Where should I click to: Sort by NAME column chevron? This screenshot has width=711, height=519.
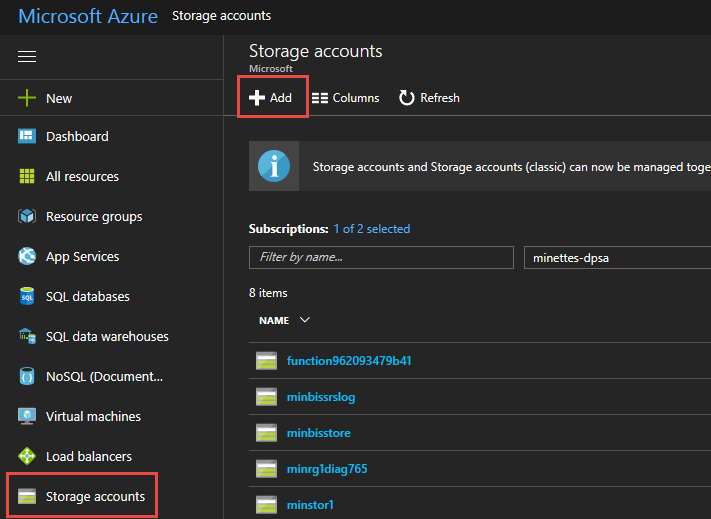click(305, 320)
